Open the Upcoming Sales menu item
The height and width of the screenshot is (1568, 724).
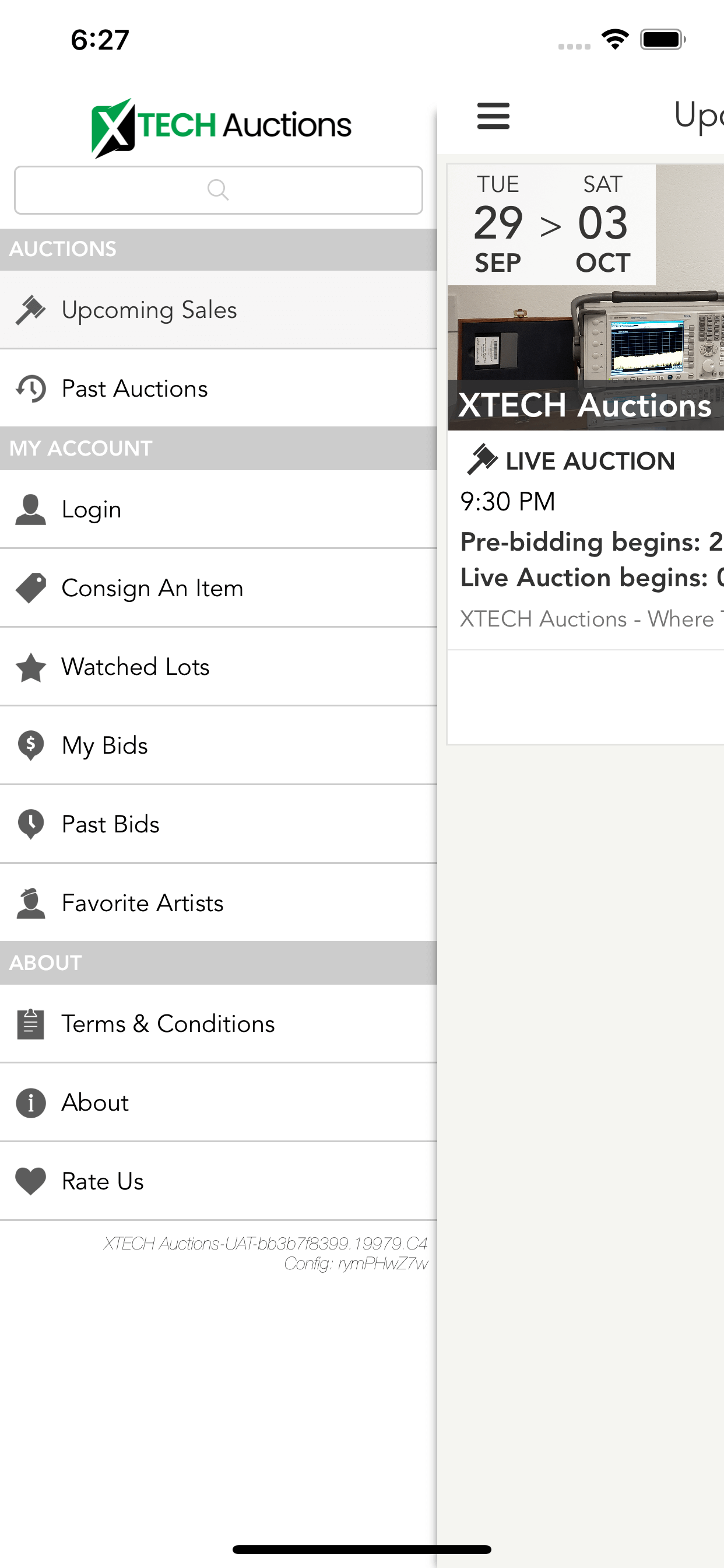pos(219,310)
